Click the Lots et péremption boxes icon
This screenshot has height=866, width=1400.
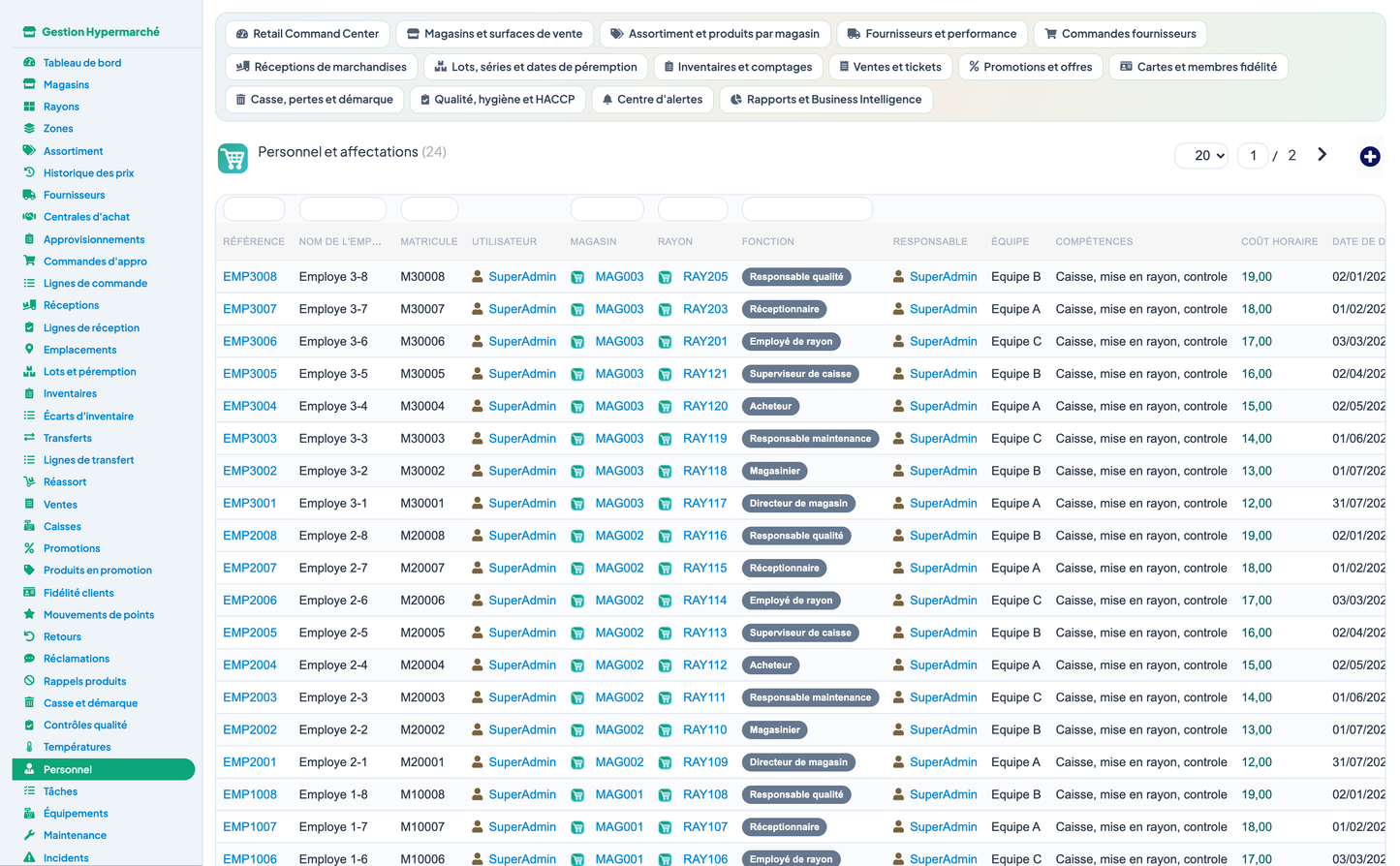29,371
